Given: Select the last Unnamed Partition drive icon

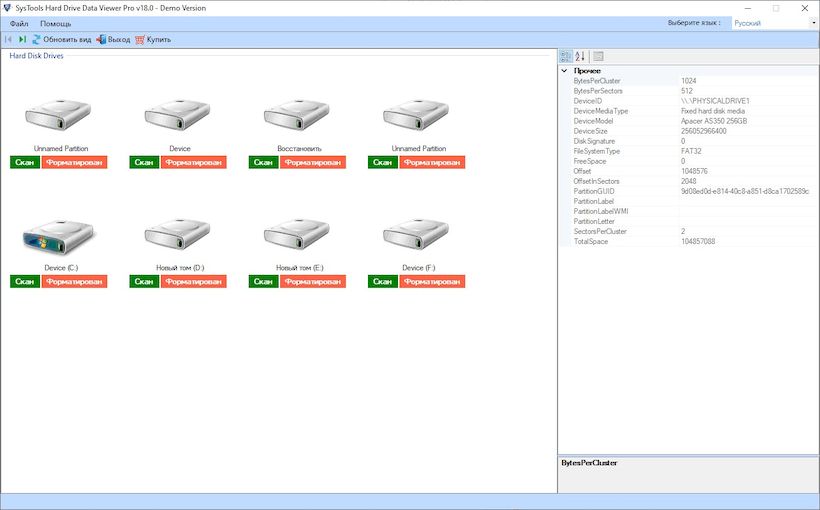Looking at the screenshot, I should [x=416, y=115].
